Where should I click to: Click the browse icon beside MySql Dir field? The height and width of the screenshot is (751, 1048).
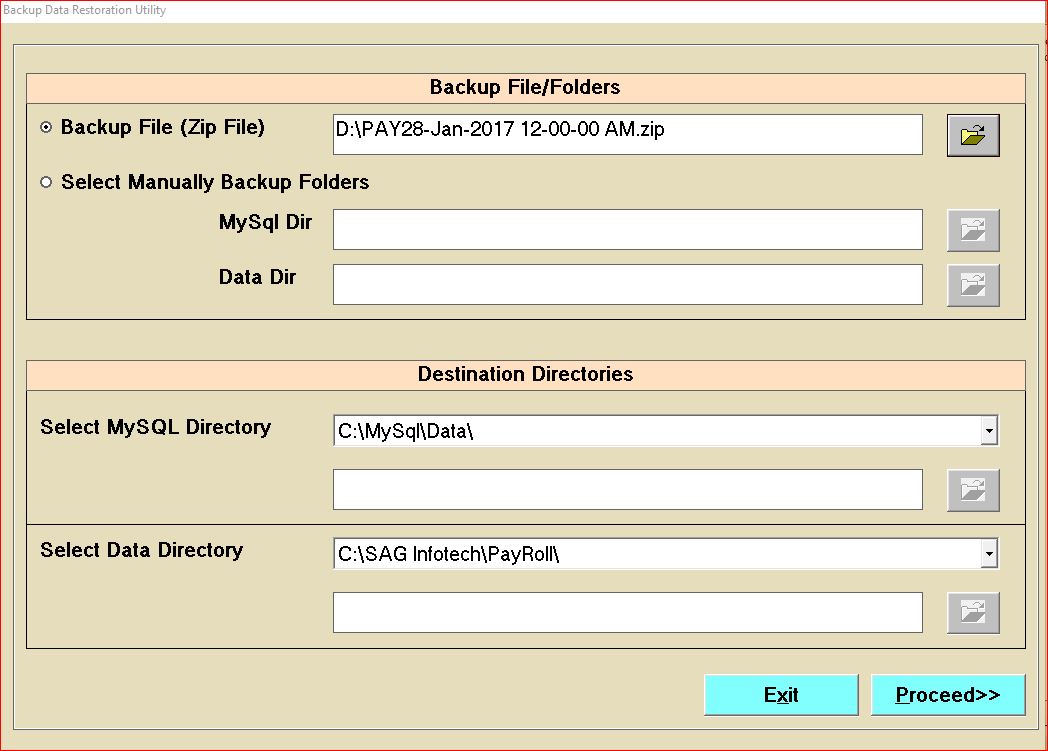(973, 230)
